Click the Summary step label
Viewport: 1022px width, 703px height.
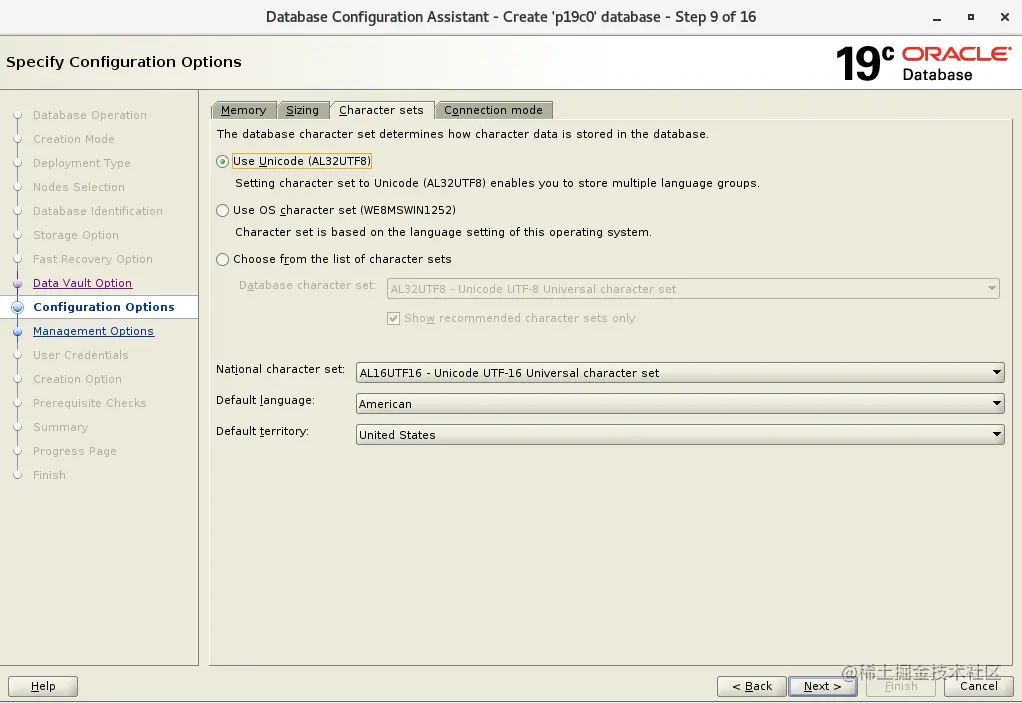coord(61,427)
